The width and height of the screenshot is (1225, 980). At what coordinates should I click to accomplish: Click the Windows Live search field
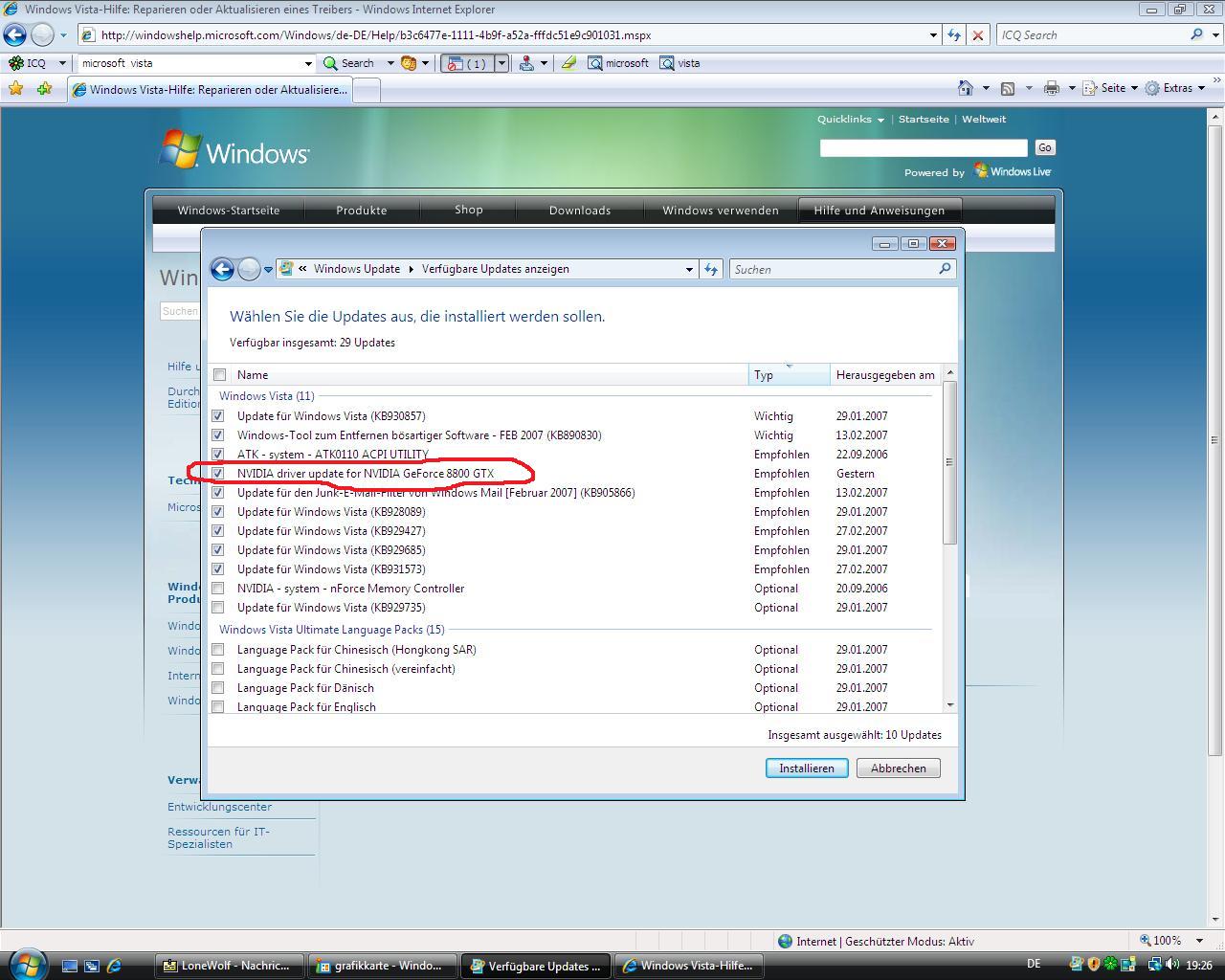click(x=924, y=147)
